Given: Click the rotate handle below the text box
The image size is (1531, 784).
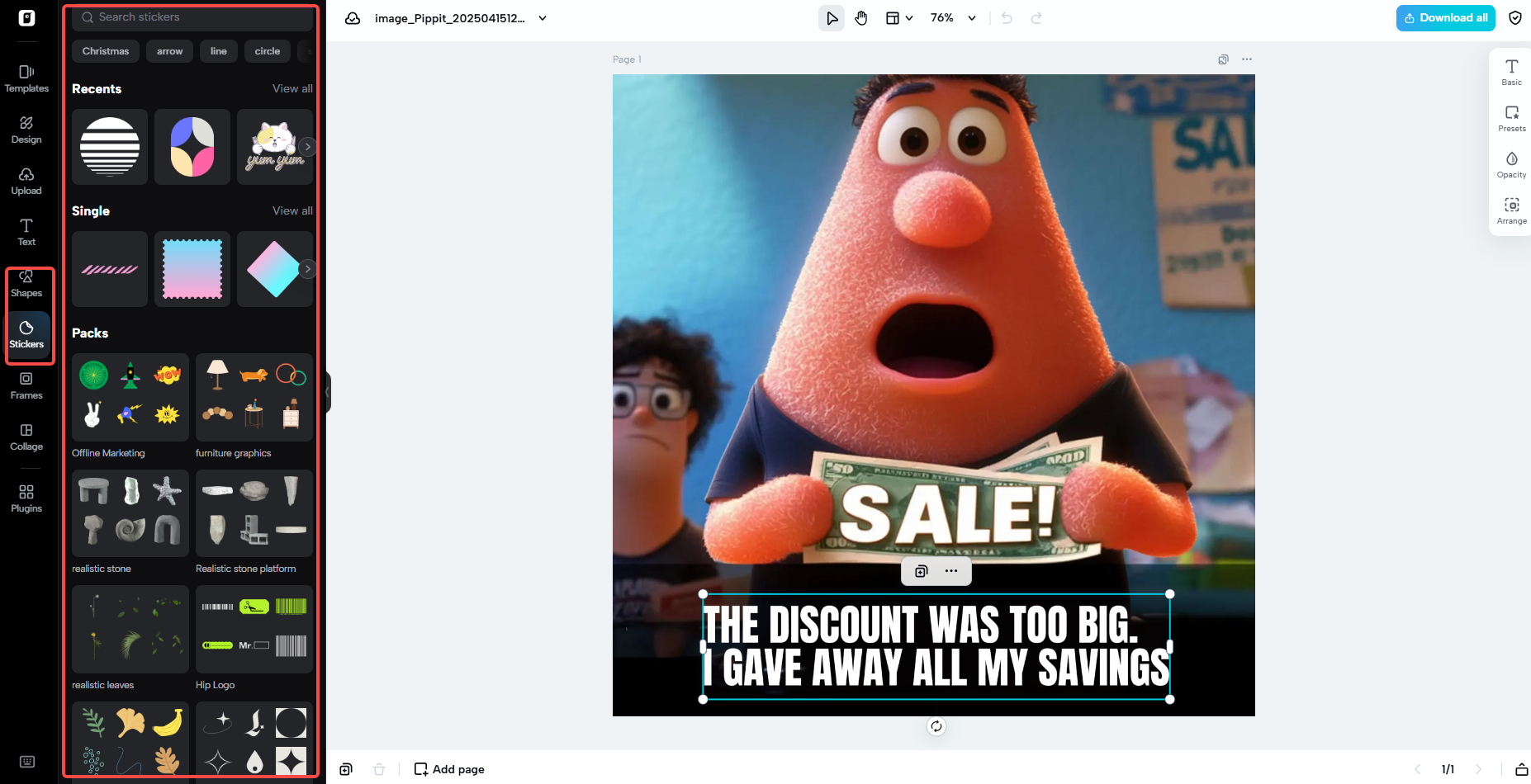Looking at the screenshot, I should pyautogui.click(x=936, y=726).
